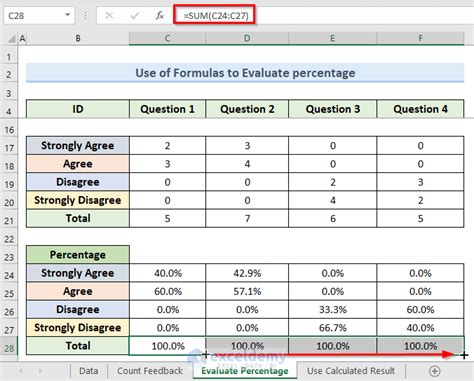Click the value 2 in row 17
474x381 pixels.
[167, 146]
